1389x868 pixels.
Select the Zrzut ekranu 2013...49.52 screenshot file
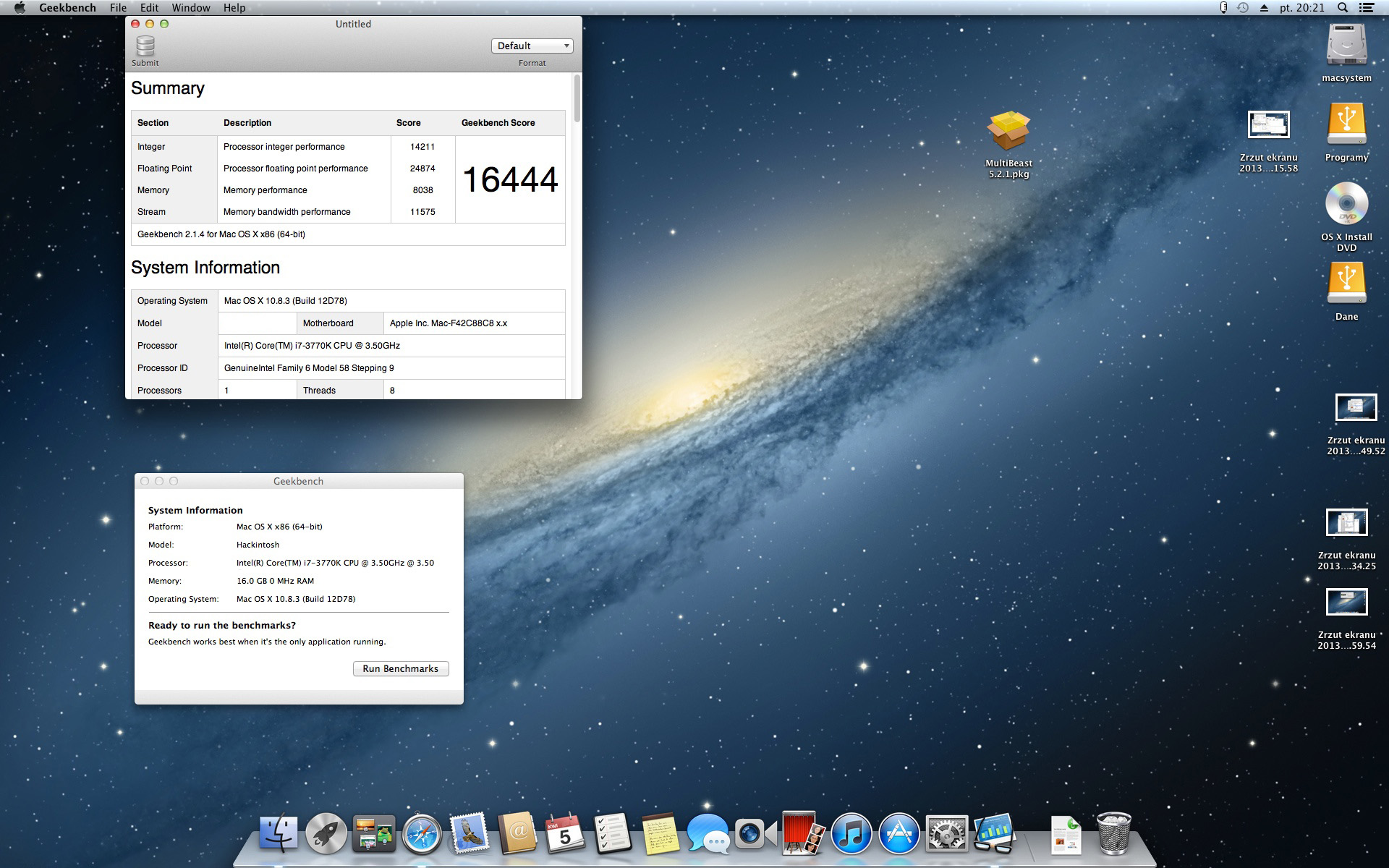point(1356,408)
